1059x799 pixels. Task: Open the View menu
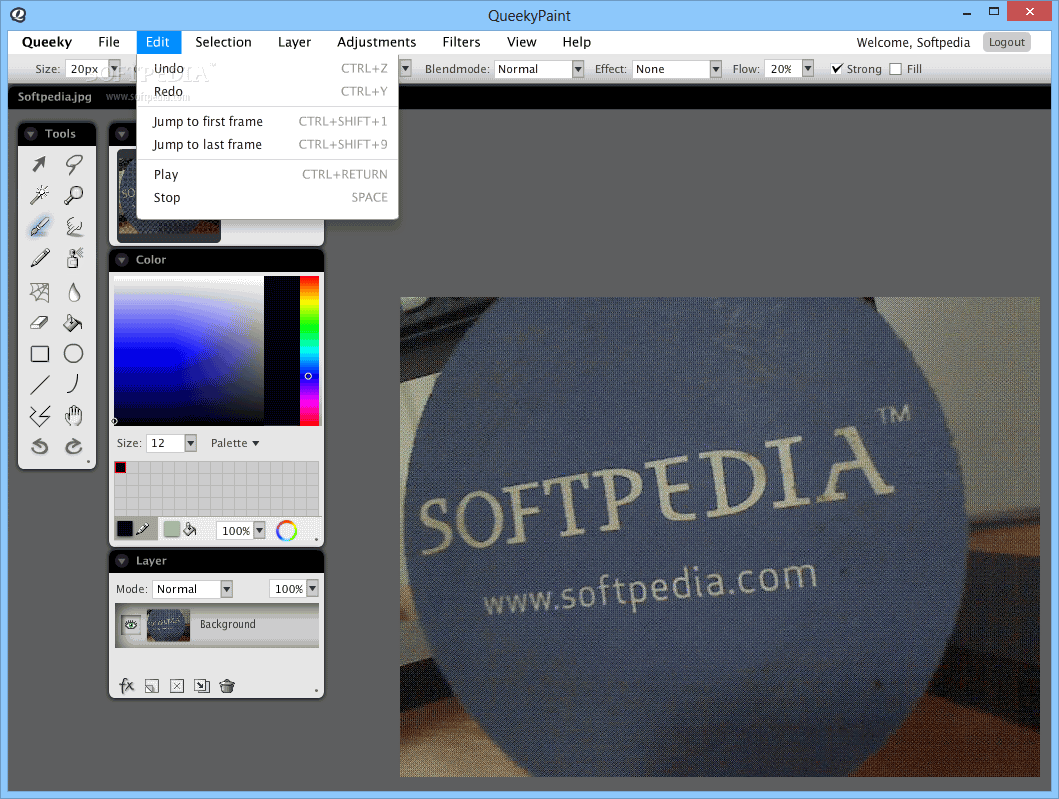(521, 42)
